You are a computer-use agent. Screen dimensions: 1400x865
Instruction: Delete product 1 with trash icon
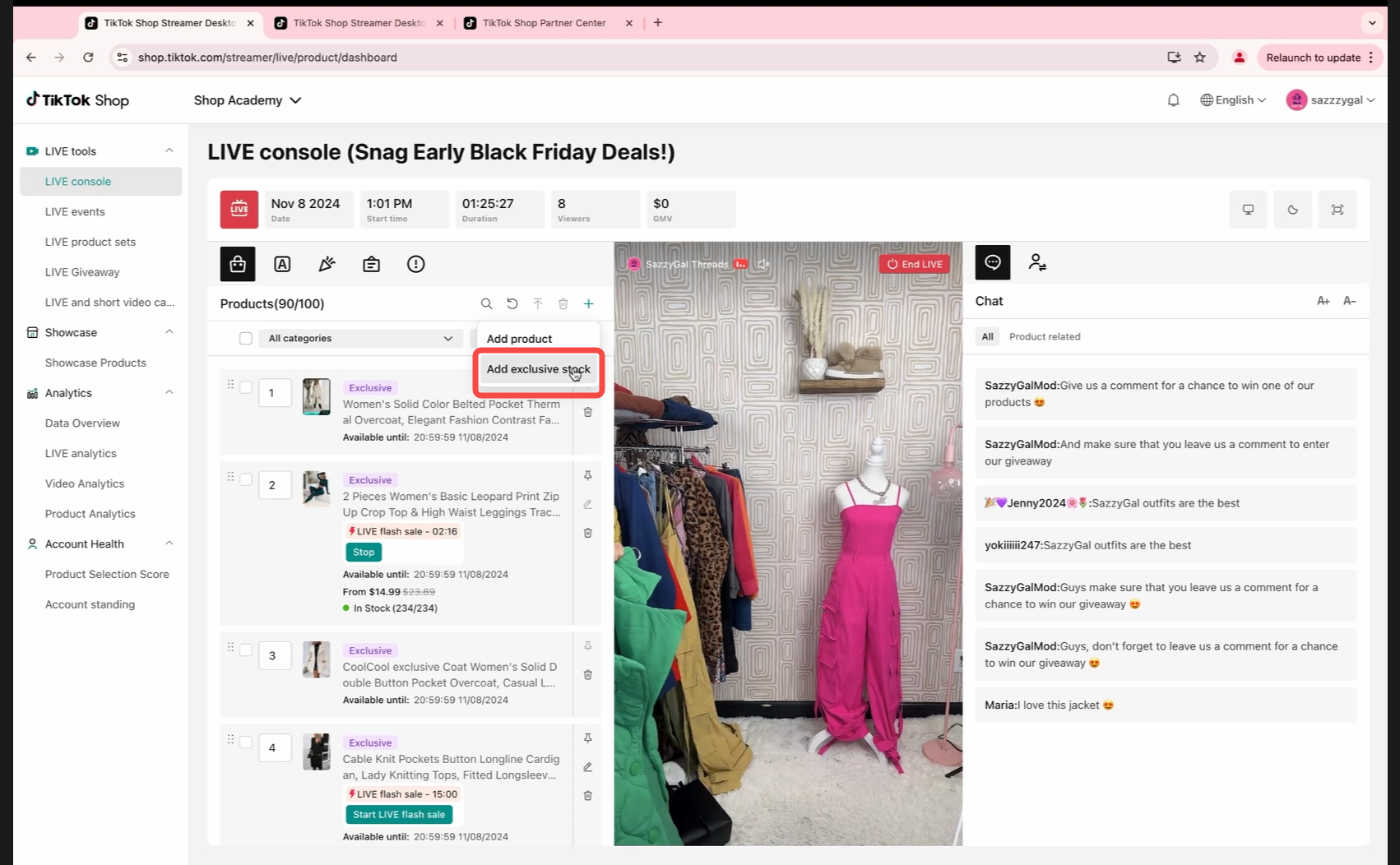tap(587, 412)
